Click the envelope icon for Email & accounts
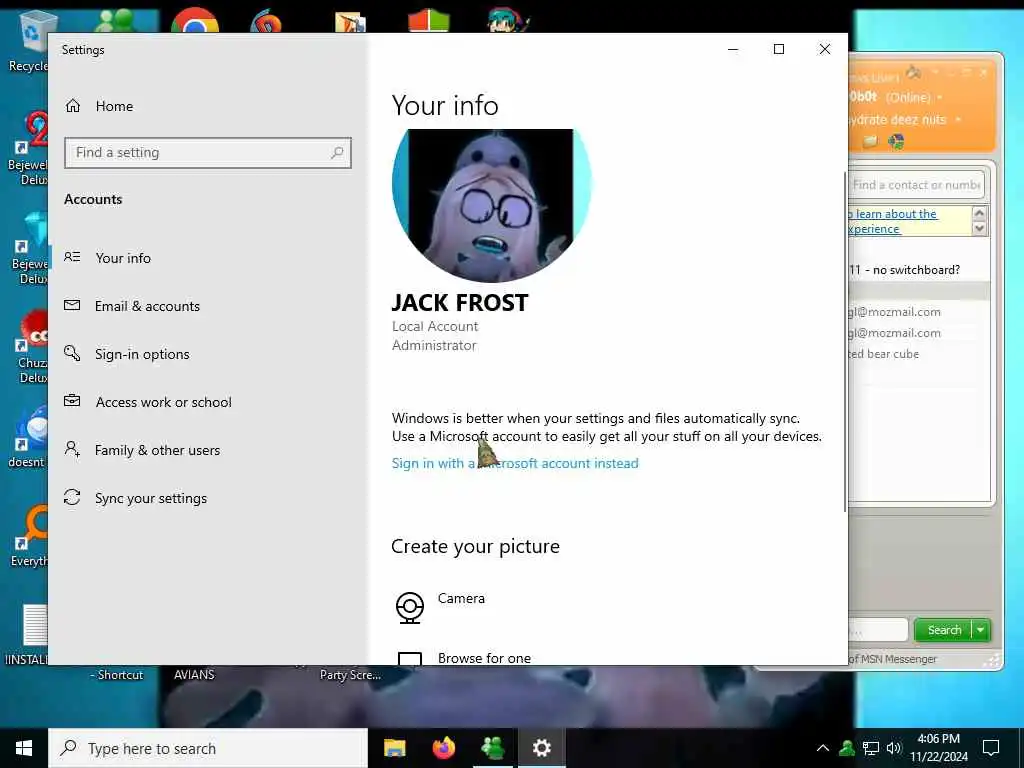 72,305
